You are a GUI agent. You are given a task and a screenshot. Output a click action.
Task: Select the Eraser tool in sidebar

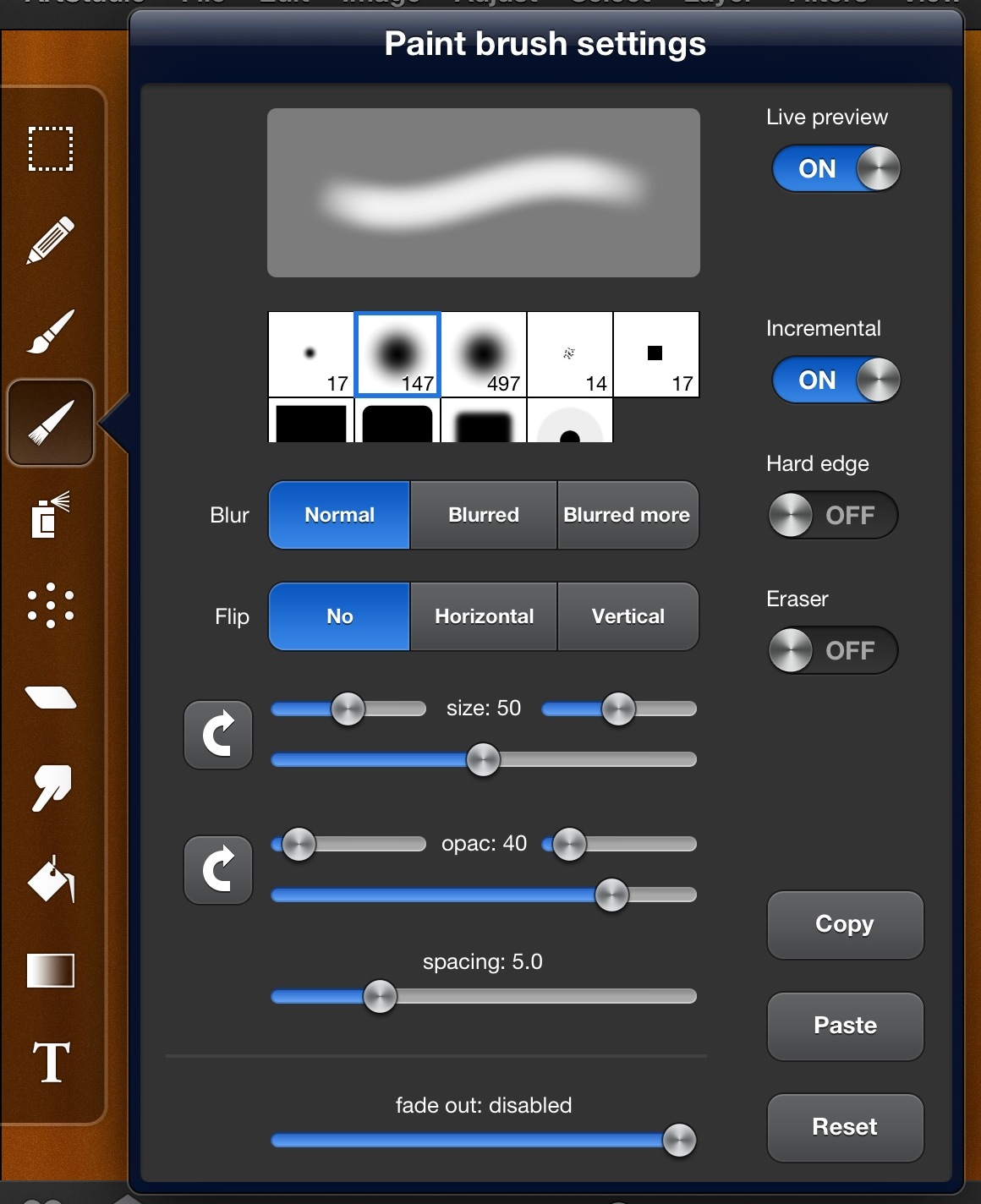[x=51, y=698]
